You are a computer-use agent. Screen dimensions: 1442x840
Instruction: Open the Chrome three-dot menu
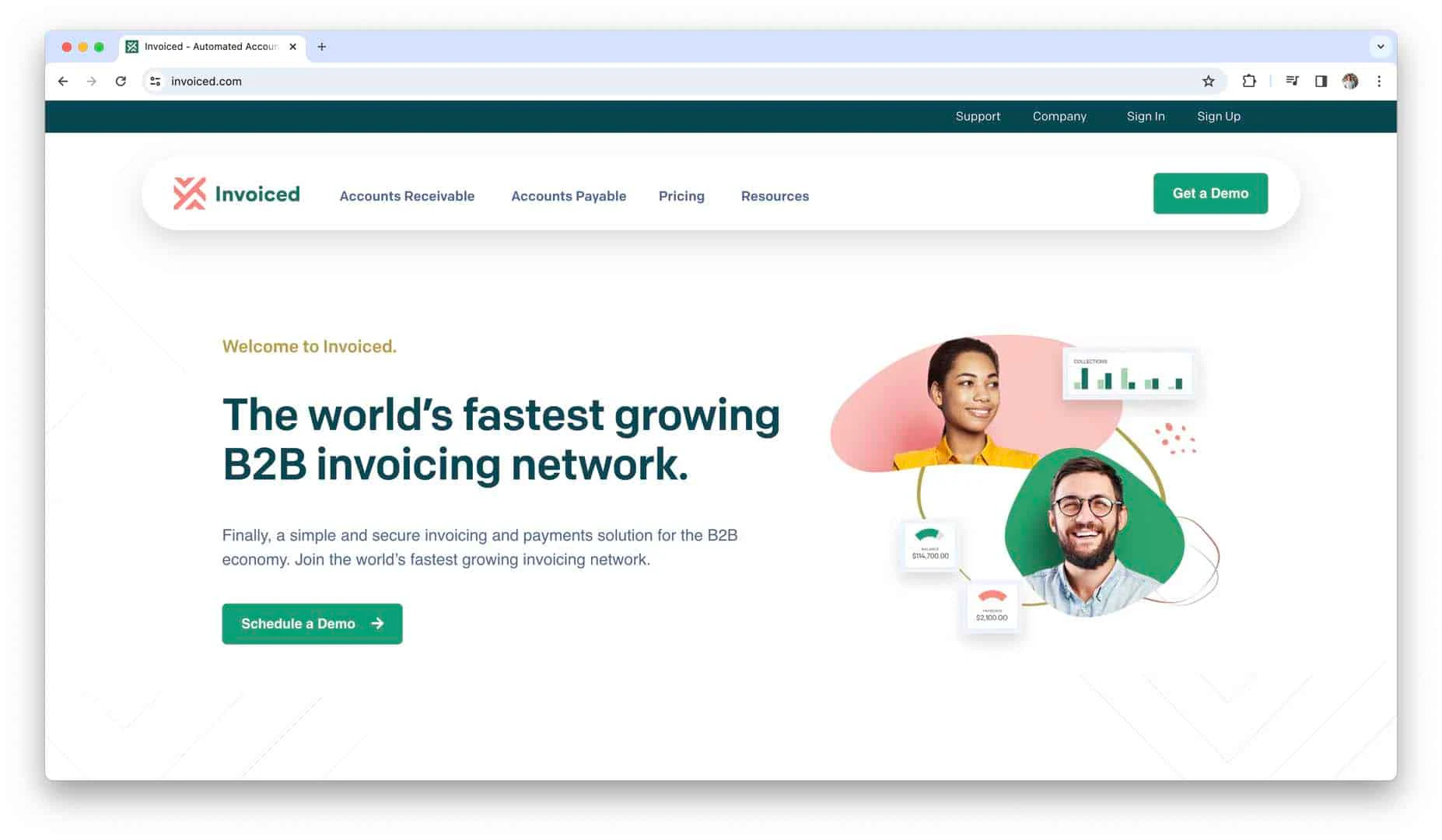(1379, 81)
